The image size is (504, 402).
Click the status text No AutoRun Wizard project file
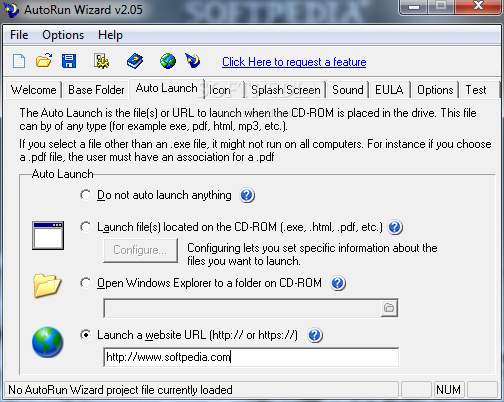tap(120, 390)
